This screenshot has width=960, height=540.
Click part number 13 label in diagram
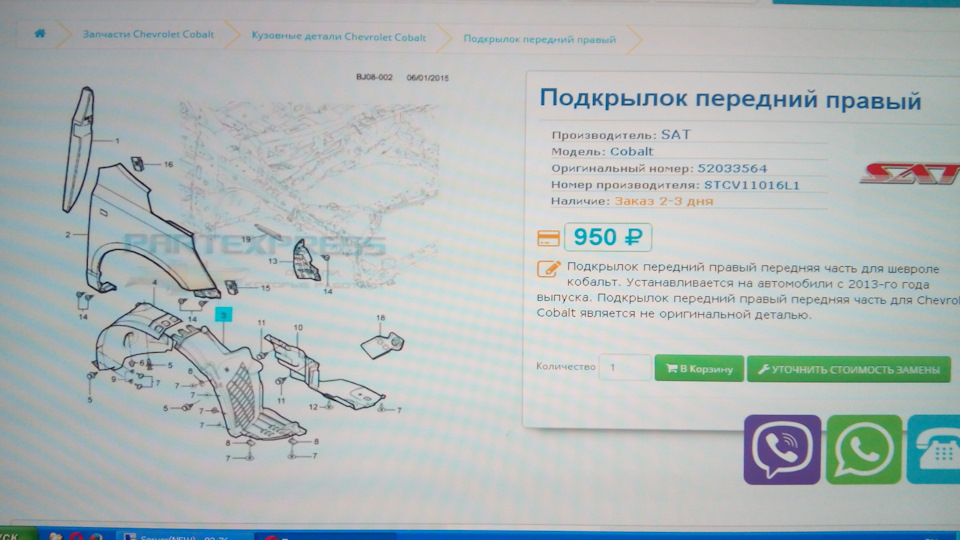pos(273,261)
